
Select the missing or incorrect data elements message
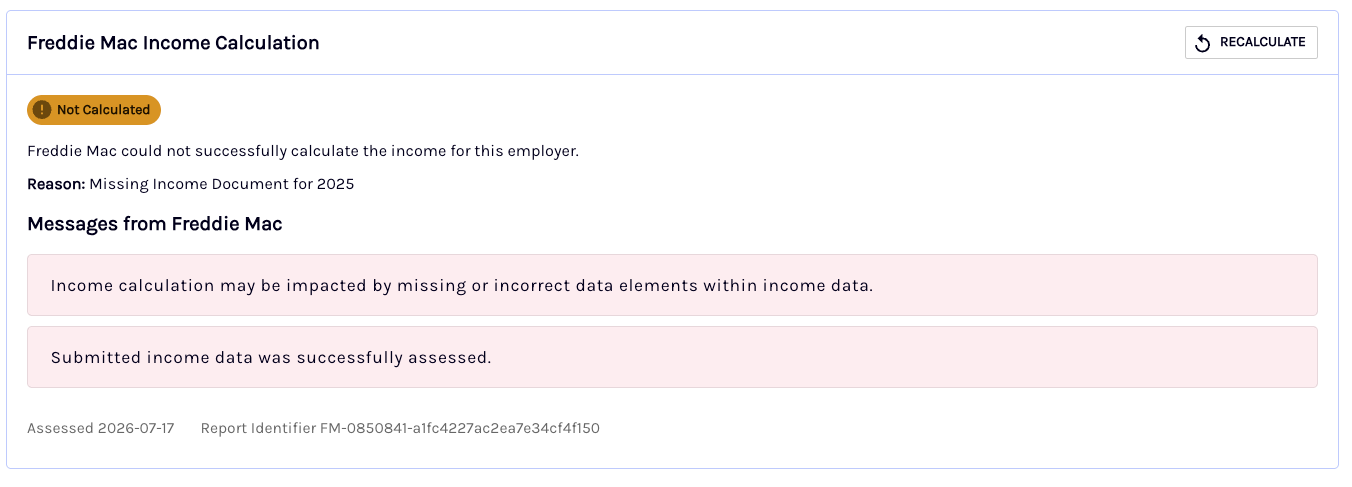pyautogui.click(x=672, y=285)
